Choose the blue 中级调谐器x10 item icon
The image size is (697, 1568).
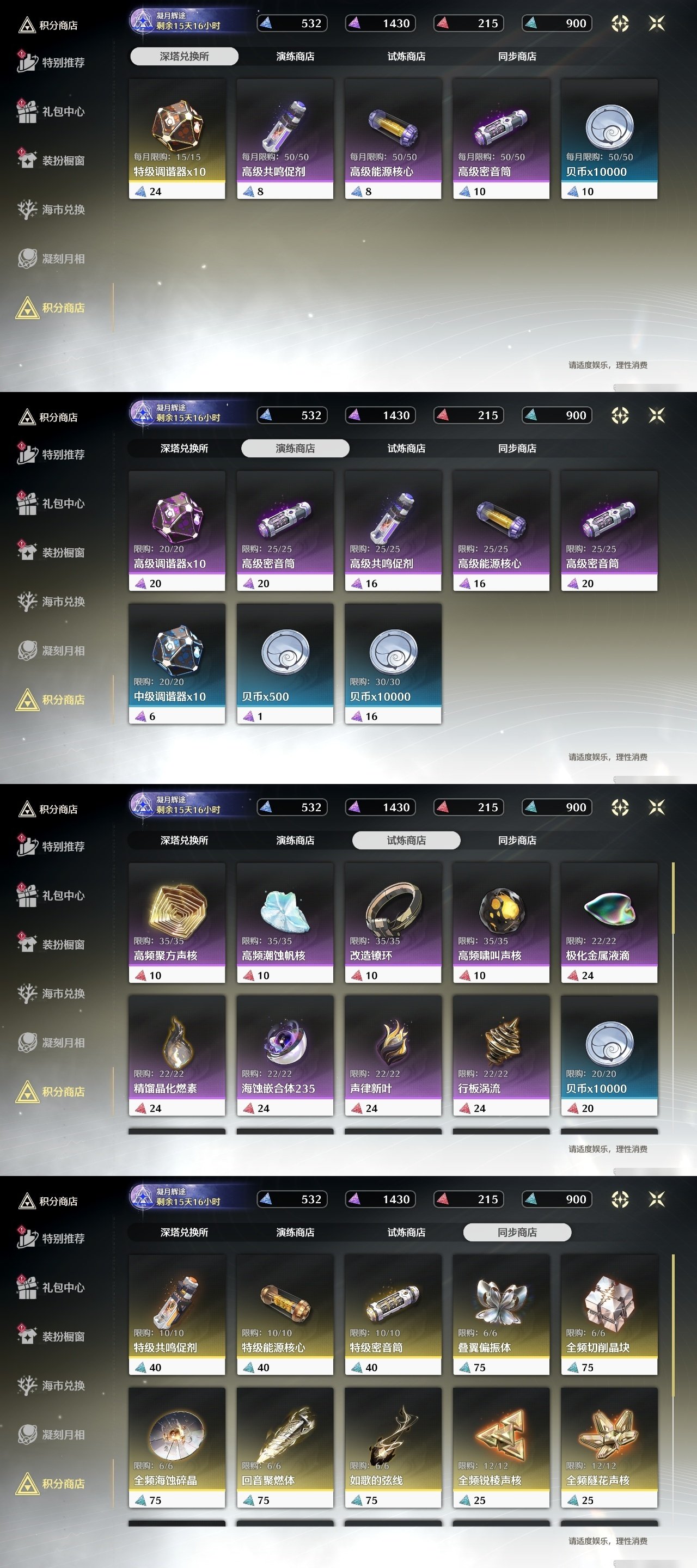pyautogui.click(x=176, y=650)
